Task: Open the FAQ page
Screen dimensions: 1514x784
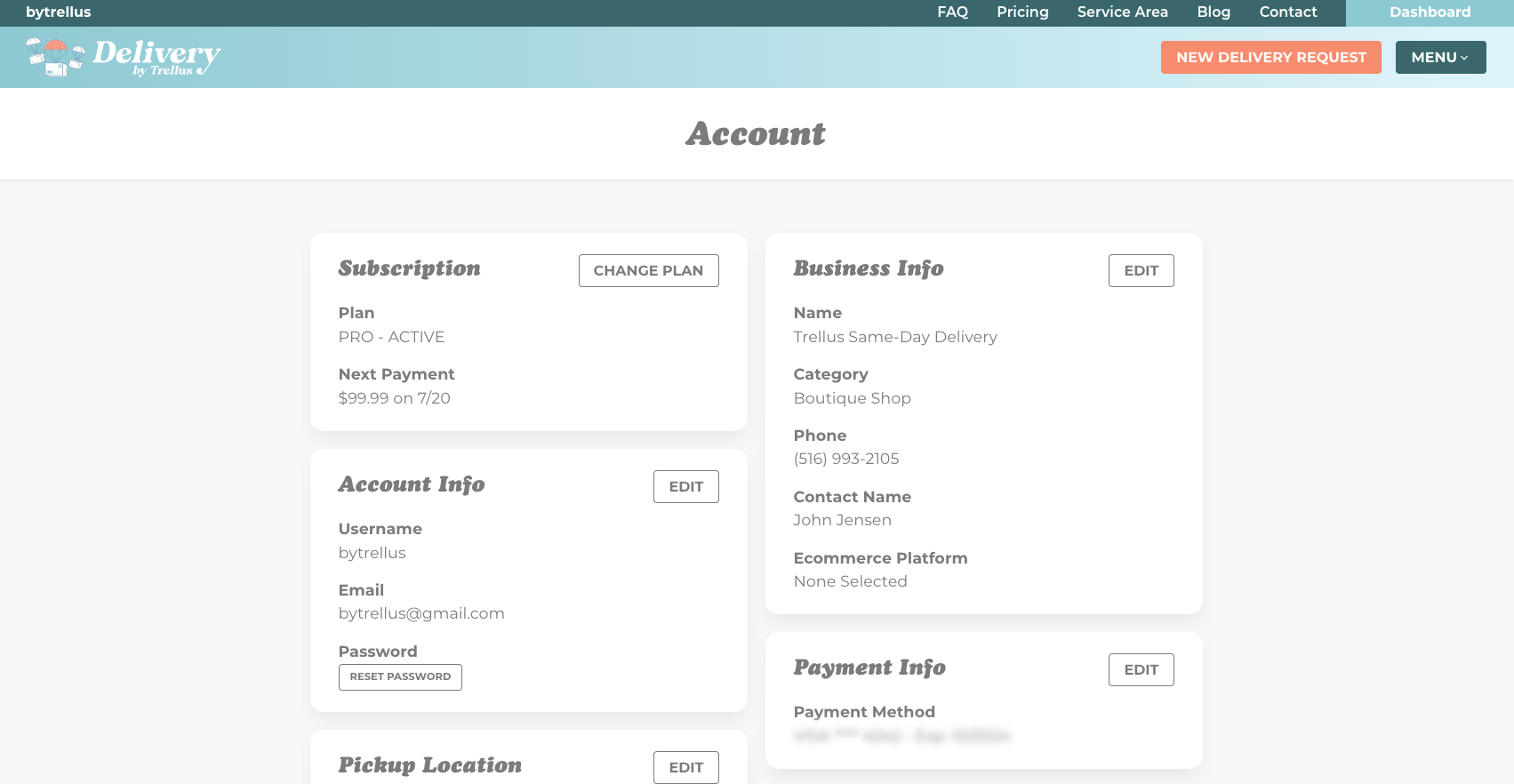Action: [952, 12]
